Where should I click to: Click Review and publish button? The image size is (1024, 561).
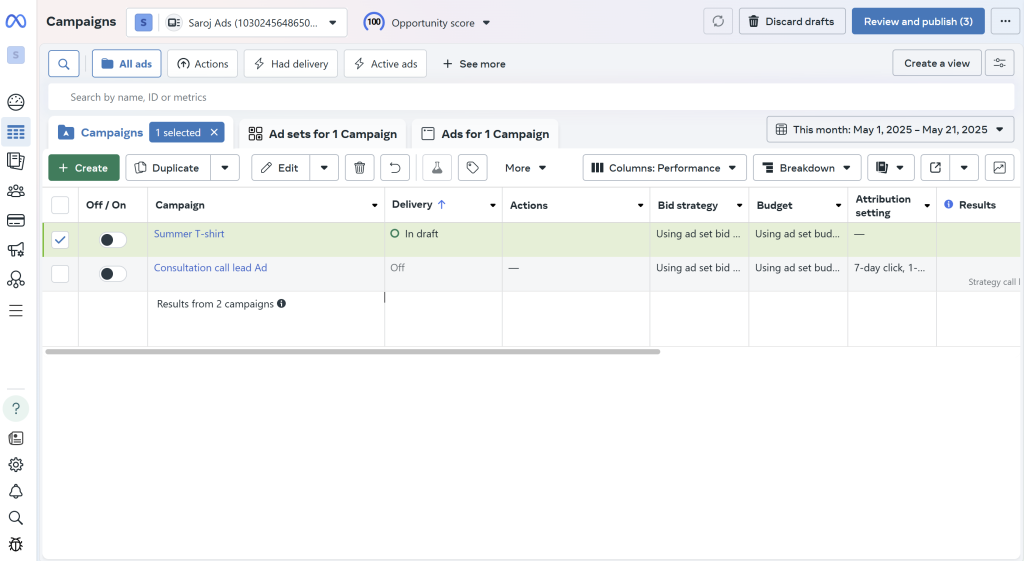pyautogui.click(x=917, y=21)
